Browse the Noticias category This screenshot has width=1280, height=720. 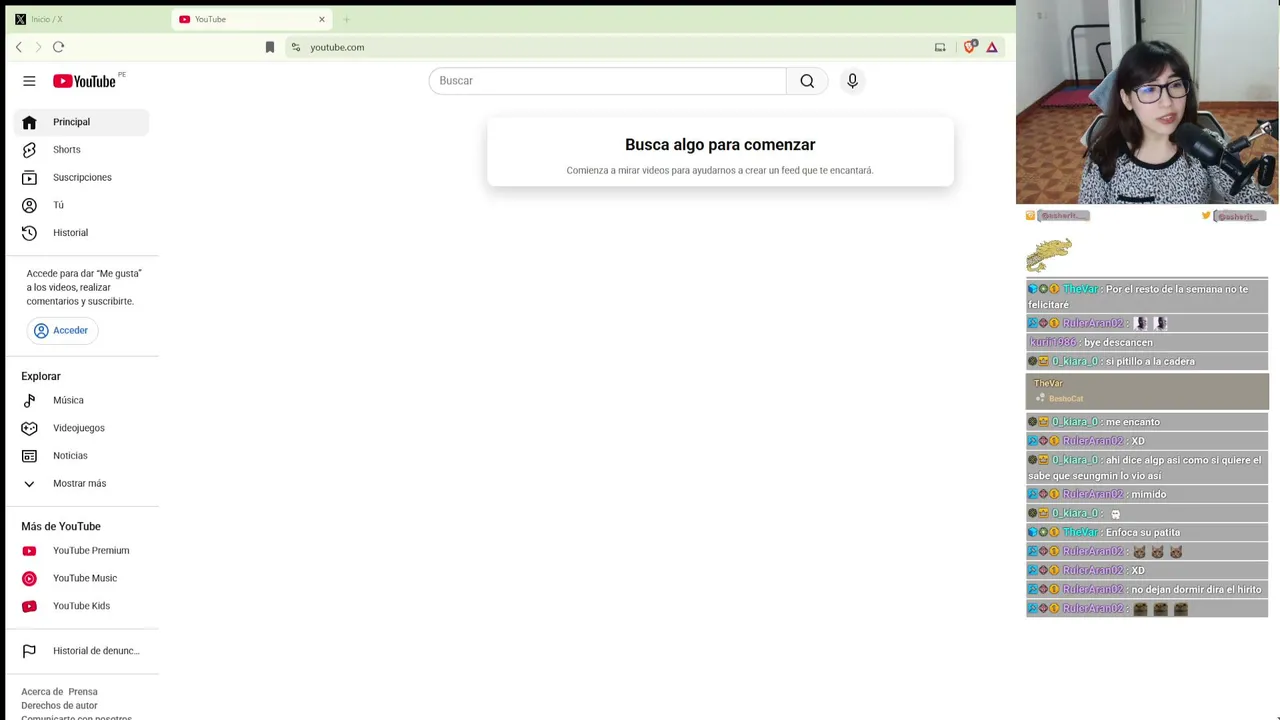(81, 456)
